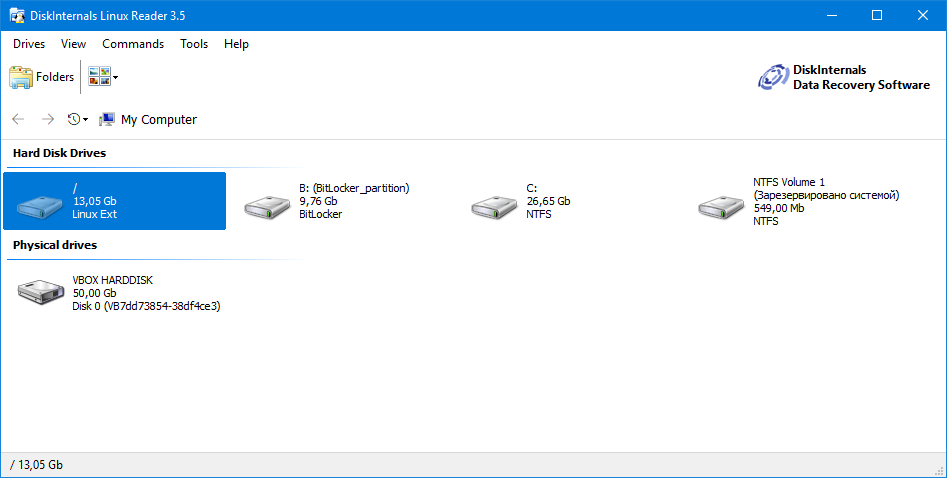Expand the view mode dropdown arrow
This screenshot has width=947, height=478.
click(x=115, y=77)
